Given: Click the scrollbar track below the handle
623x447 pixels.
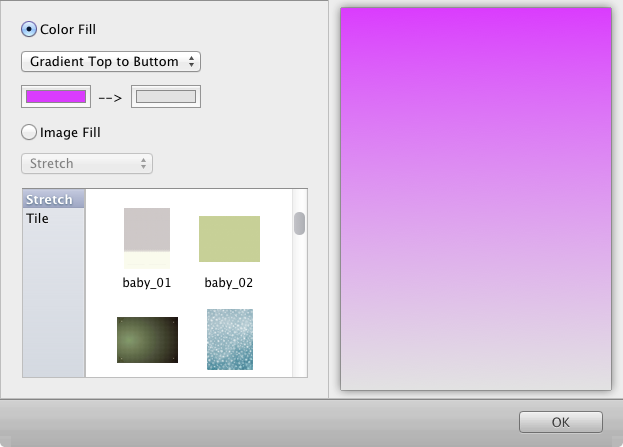Looking at the screenshot, I should click(x=299, y=310).
